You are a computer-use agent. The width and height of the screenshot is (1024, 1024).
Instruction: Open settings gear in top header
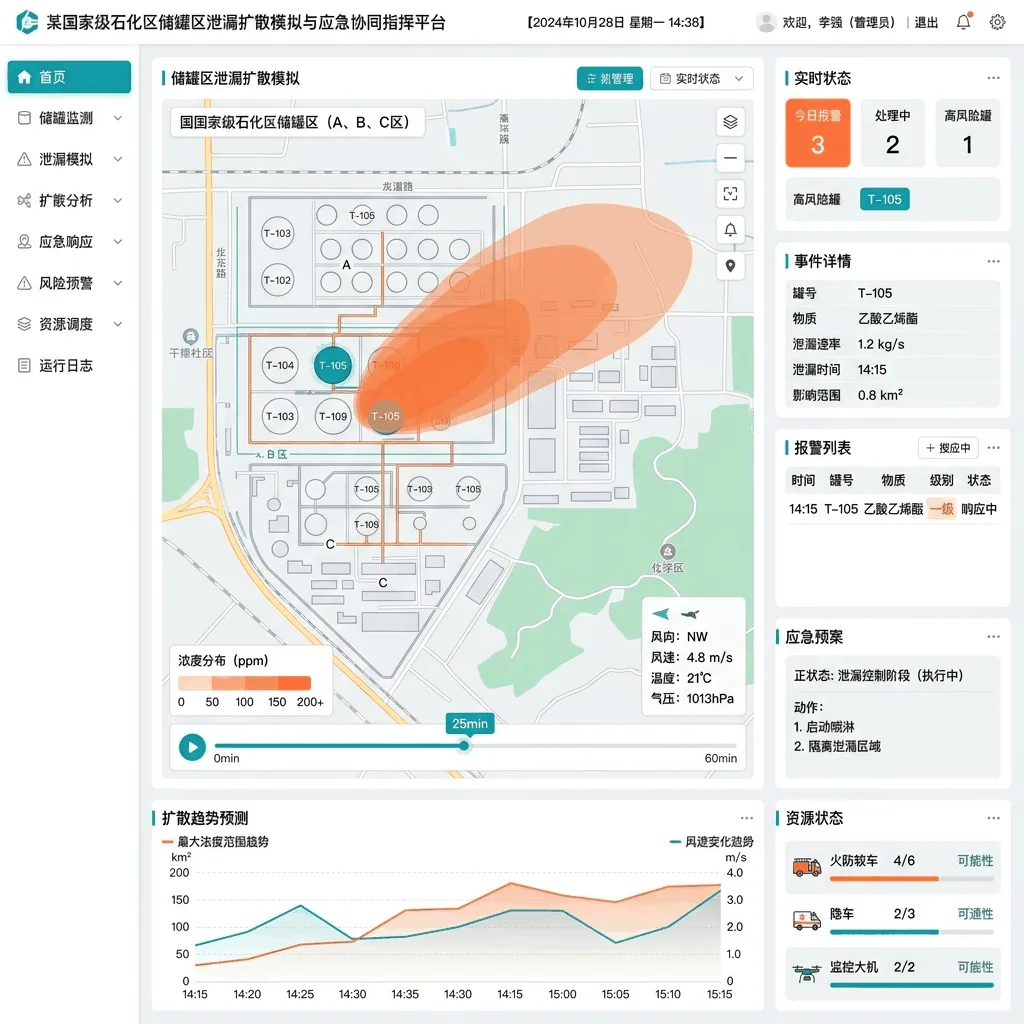pyautogui.click(x=997, y=22)
